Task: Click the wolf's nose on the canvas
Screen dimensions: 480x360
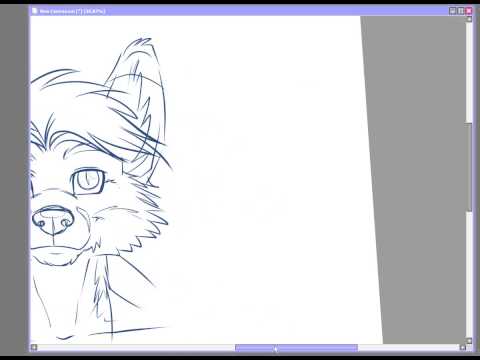Action: pyautogui.click(x=53, y=220)
